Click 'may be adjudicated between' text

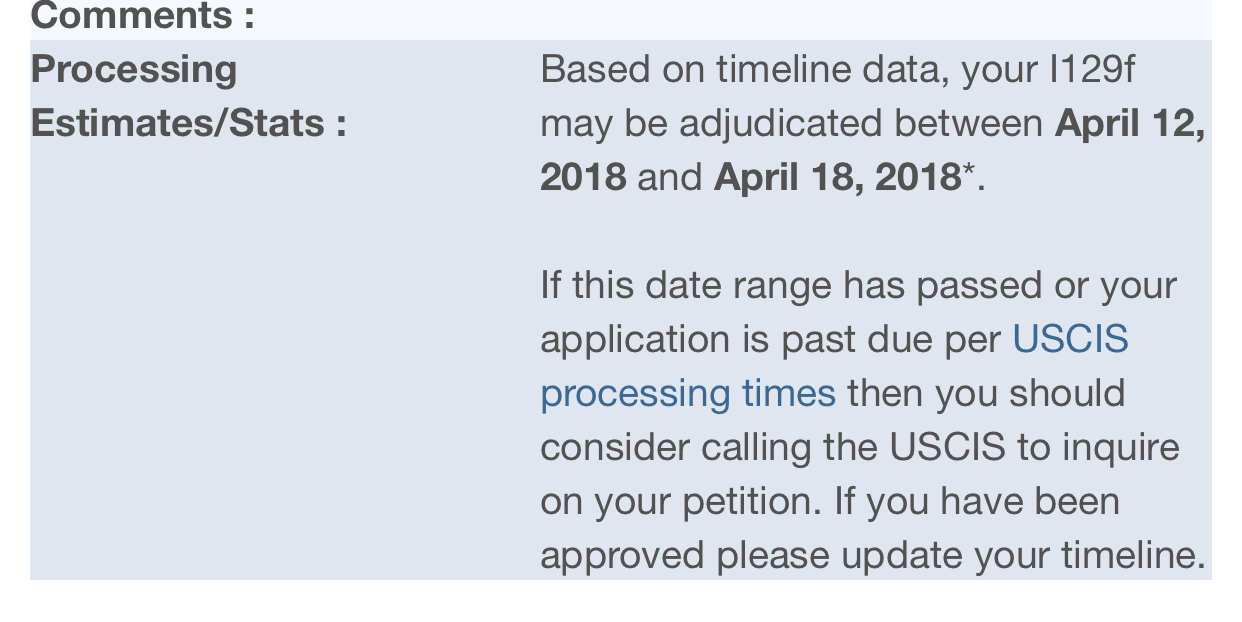[x=792, y=124]
